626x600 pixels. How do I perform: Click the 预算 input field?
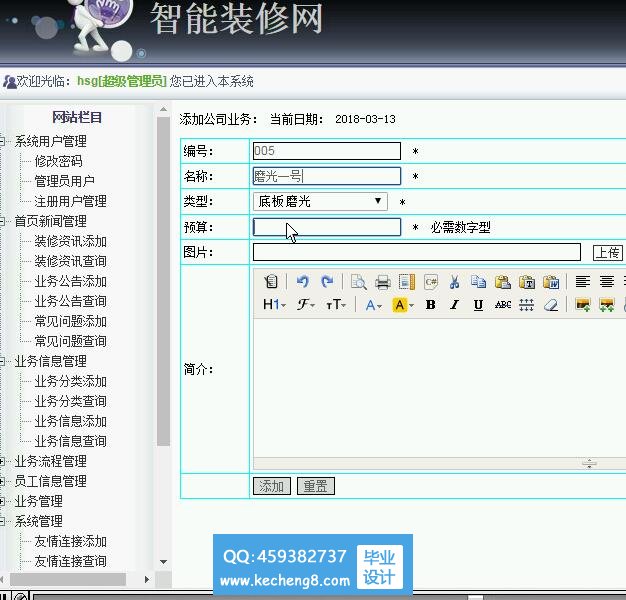[327, 227]
